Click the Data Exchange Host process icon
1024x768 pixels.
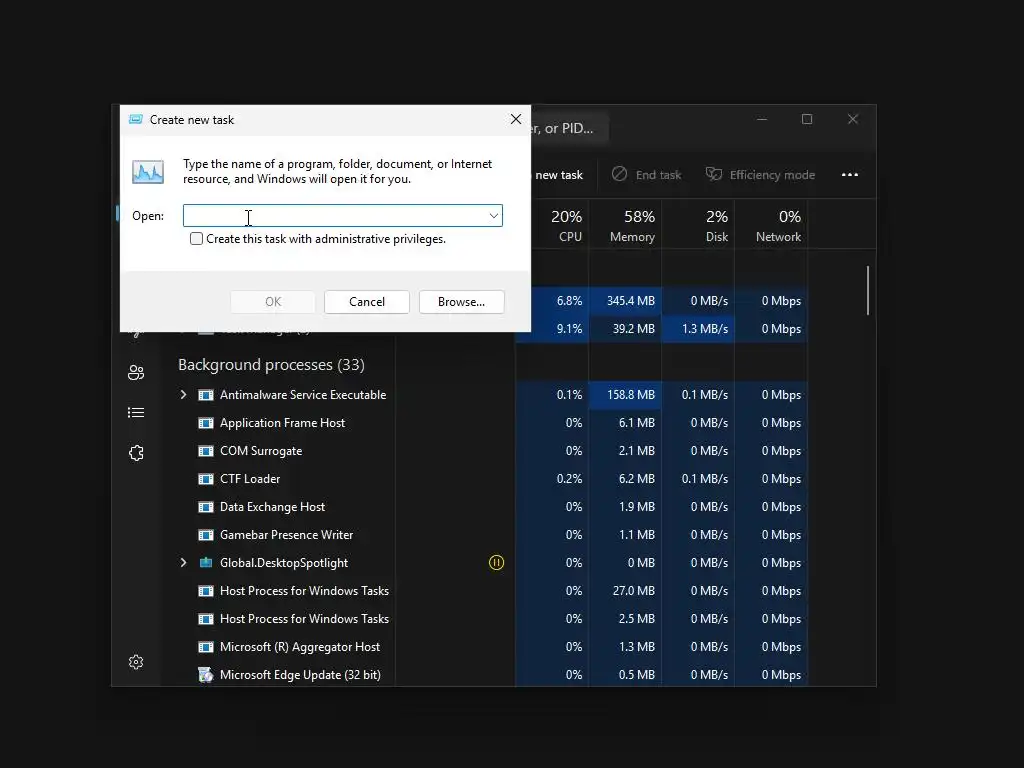(x=206, y=507)
